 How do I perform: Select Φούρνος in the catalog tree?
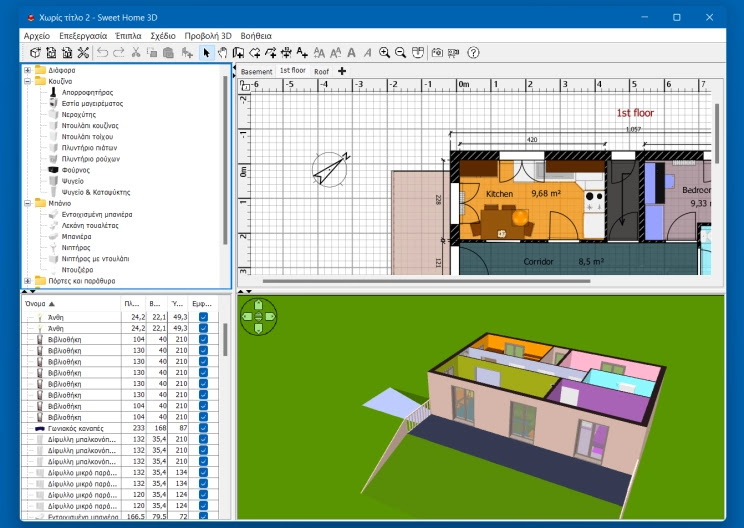point(75,170)
